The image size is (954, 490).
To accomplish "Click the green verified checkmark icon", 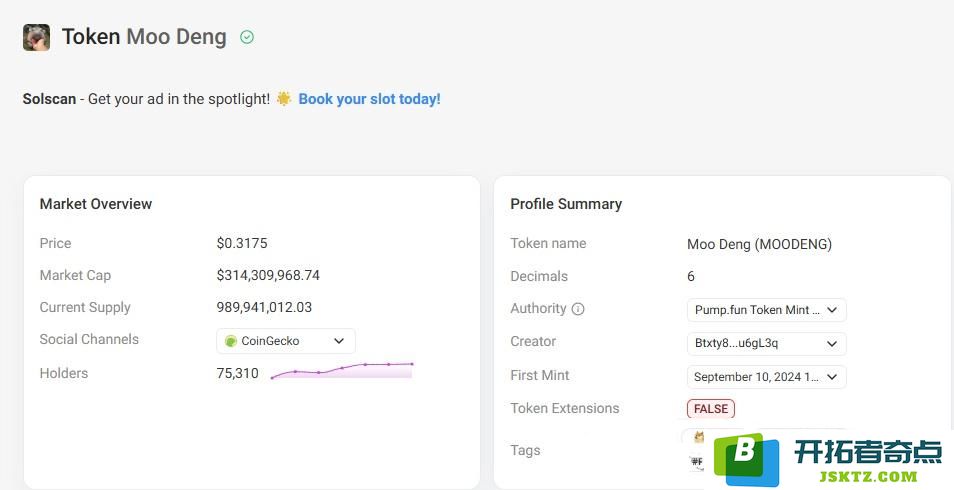I will coord(246,37).
